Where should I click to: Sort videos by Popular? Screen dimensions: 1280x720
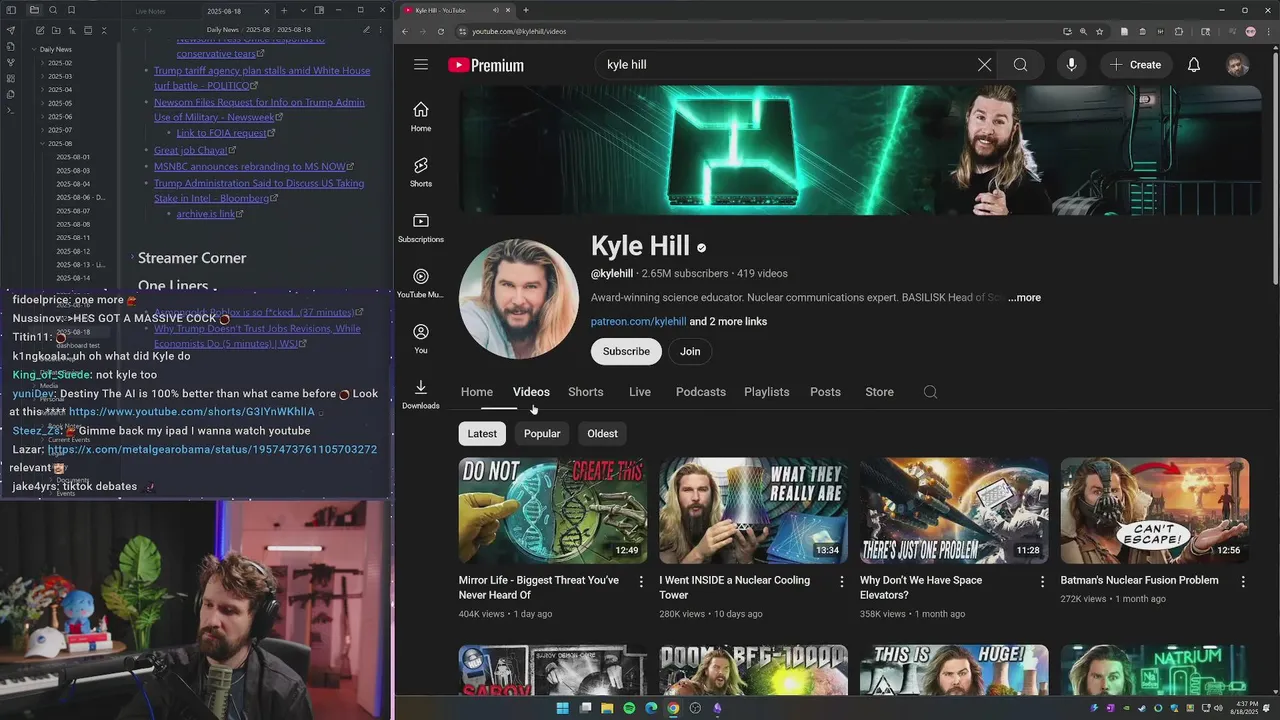pyautogui.click(x=542, y=434)
